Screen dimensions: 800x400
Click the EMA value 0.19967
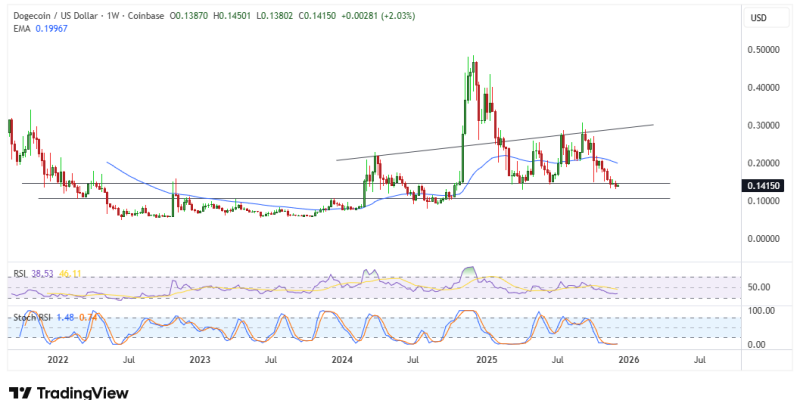pos(52,30)
